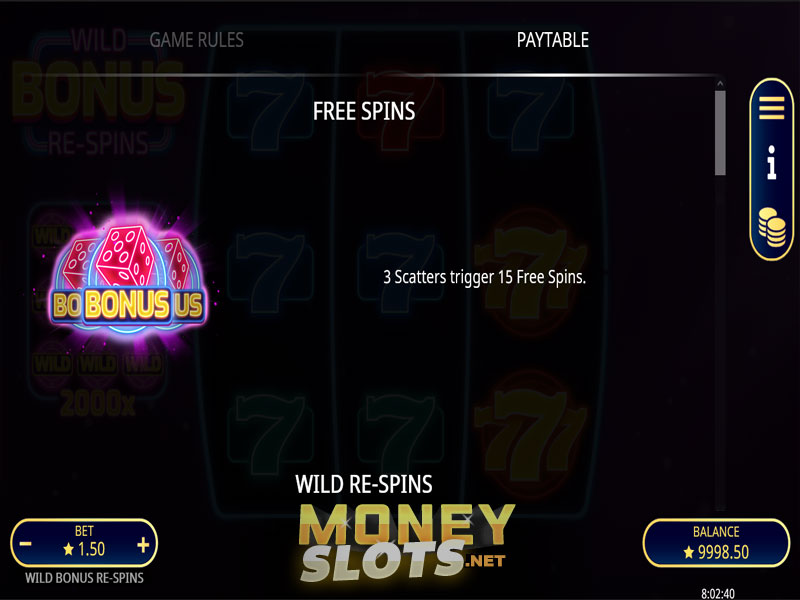The height and width of the screenshot is (600, 800).
Task: Switch to the Game Rules tab
Action: (x=196, y=40)
